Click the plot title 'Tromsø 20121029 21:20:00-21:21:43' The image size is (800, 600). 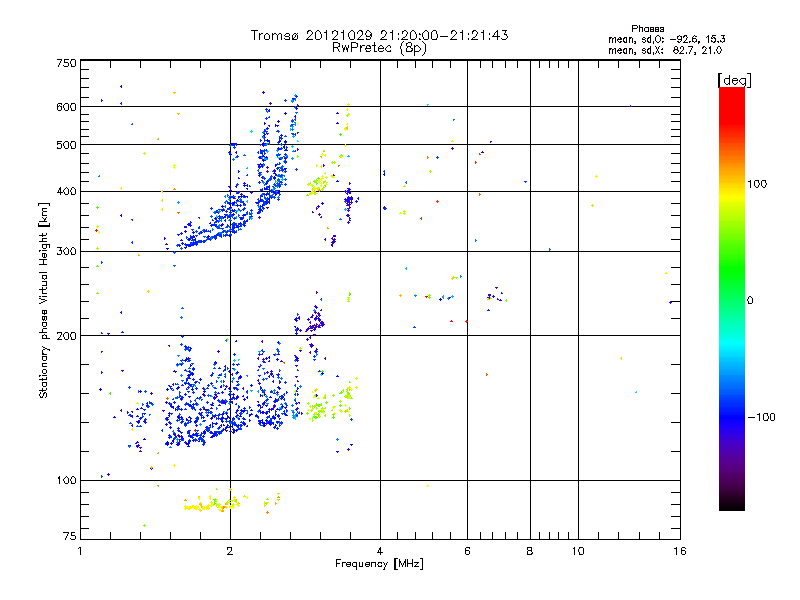point(379,35)
